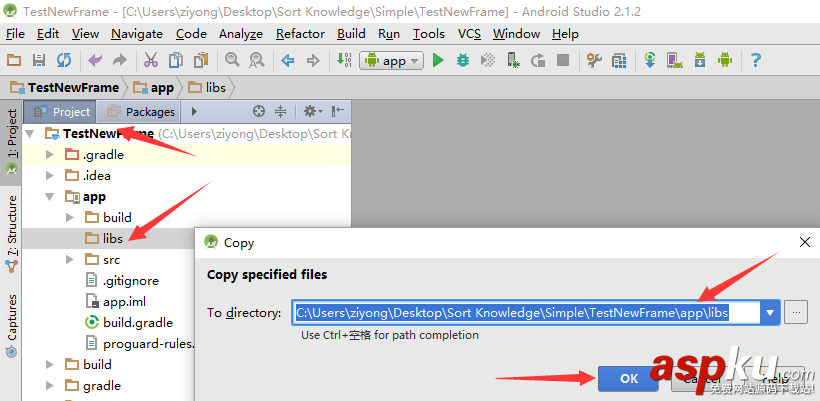Viewport: 820px width, 401px height.
Task: Open the File menu
Action: (x=15, y=34)
